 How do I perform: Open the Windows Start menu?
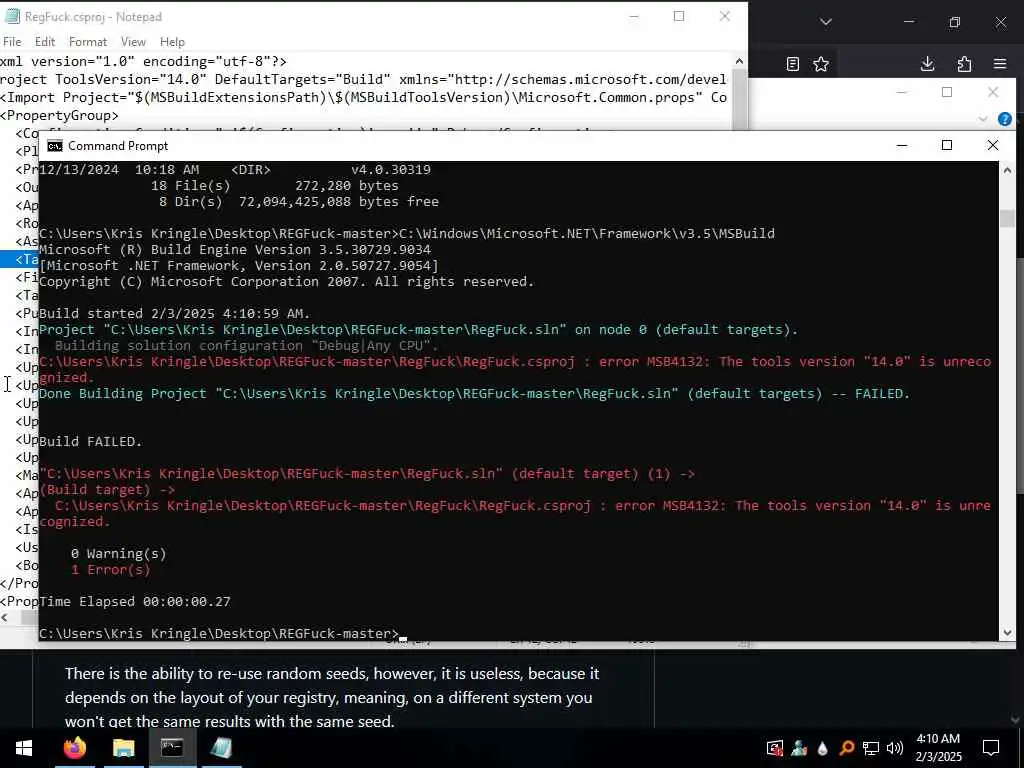click(24, 748)
